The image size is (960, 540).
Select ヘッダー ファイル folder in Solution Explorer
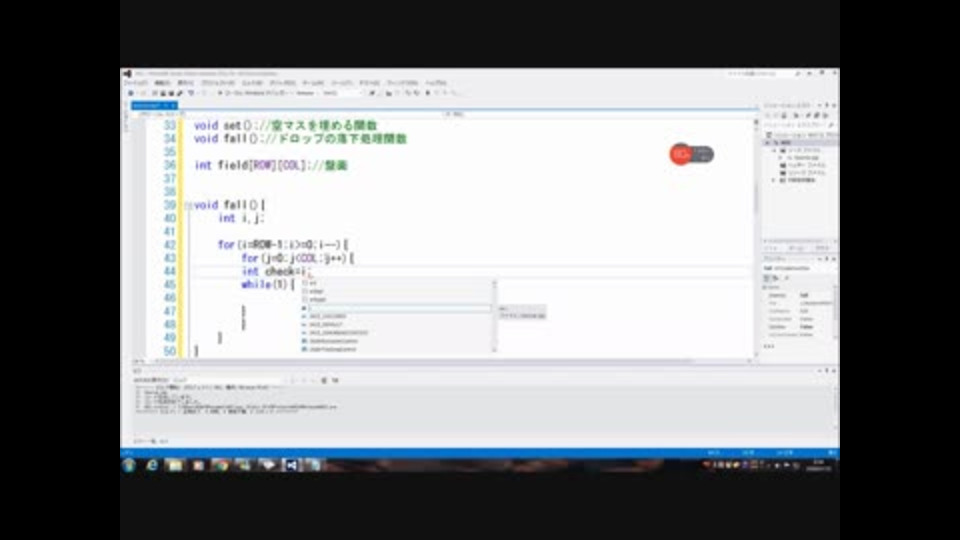point(803,165)
